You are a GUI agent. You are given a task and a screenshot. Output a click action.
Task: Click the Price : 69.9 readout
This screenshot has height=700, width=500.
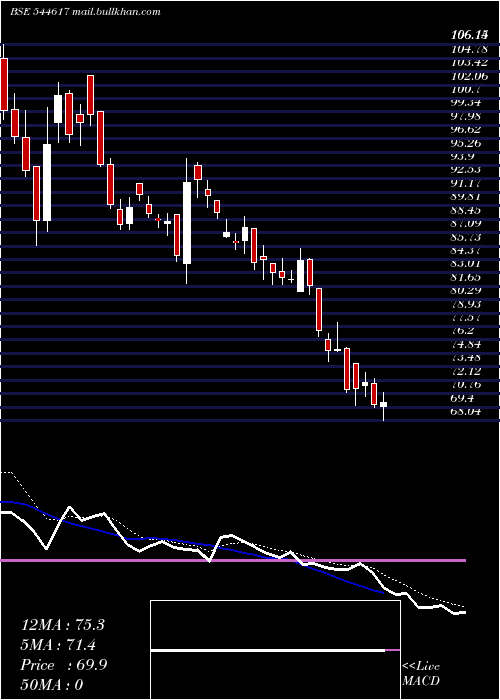coord(64,665)
